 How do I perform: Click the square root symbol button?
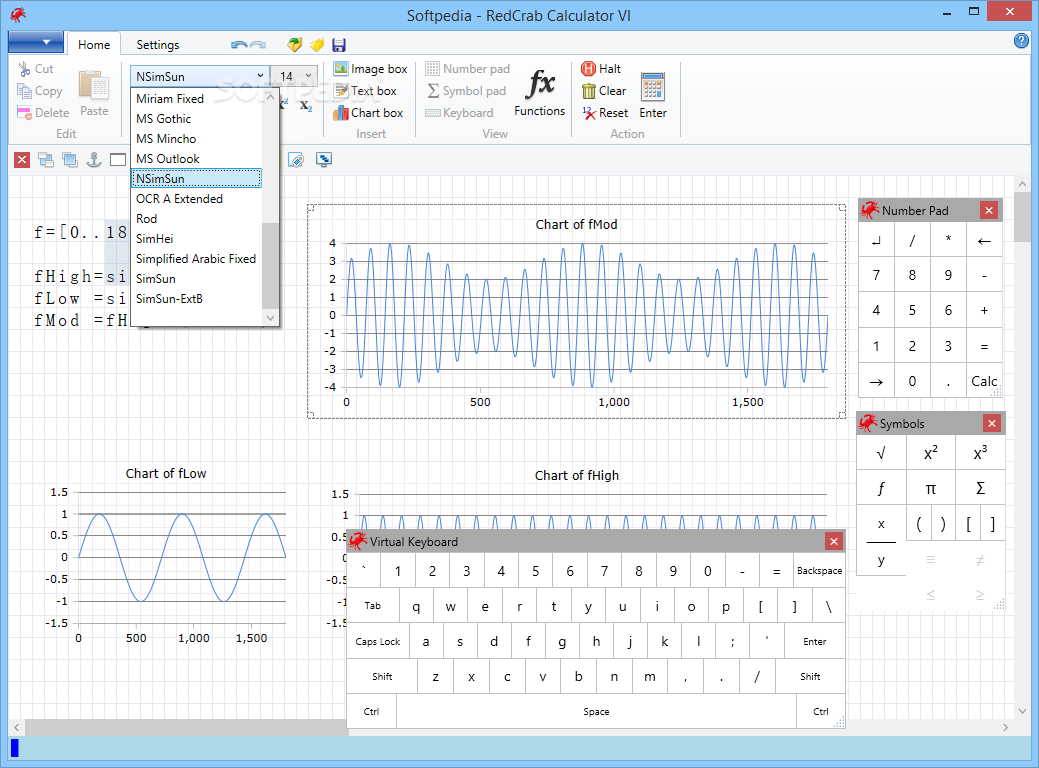[881, 453]
